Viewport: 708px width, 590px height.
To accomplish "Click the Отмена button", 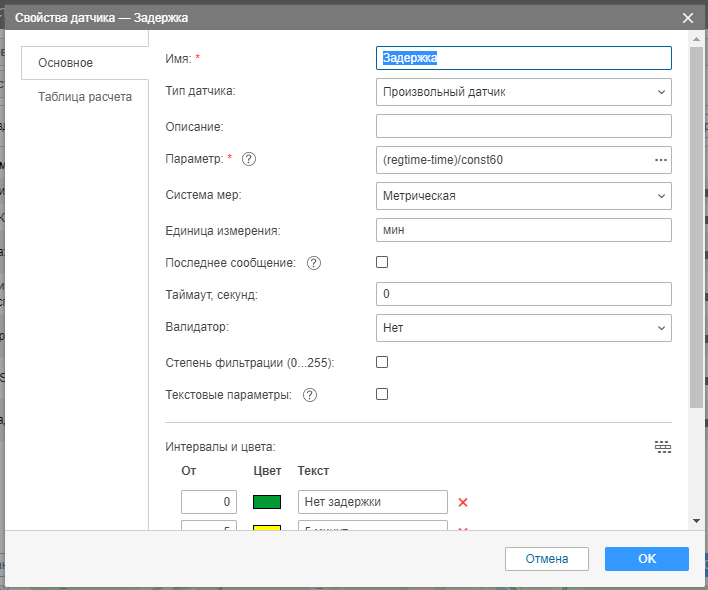I will click(x=546, y=559).
